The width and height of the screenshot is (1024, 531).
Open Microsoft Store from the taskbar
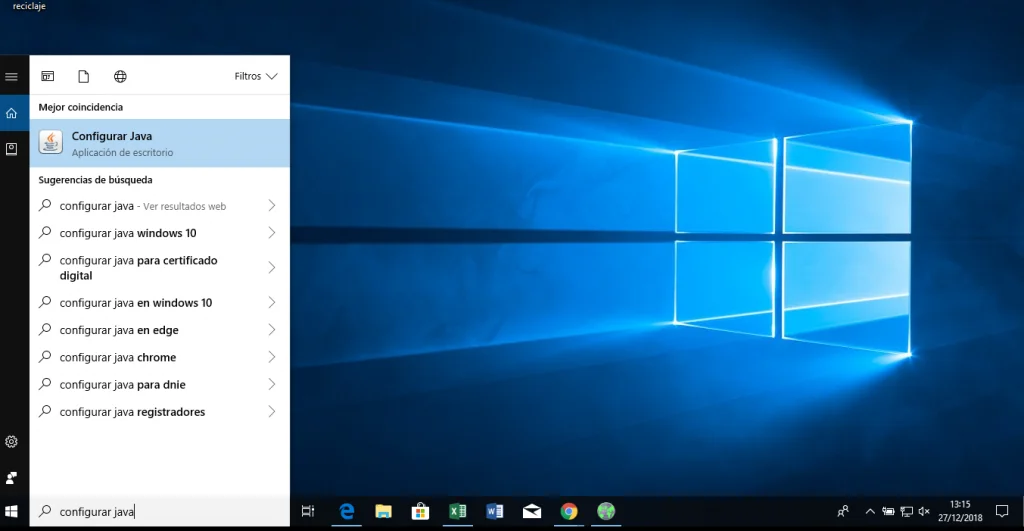click(420, 511)
